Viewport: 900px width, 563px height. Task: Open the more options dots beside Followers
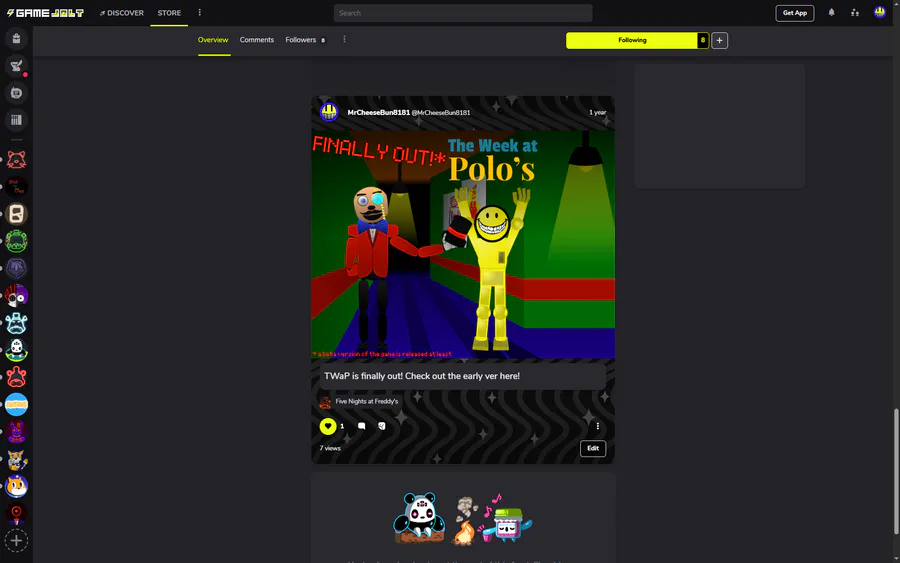pos(344,40)
